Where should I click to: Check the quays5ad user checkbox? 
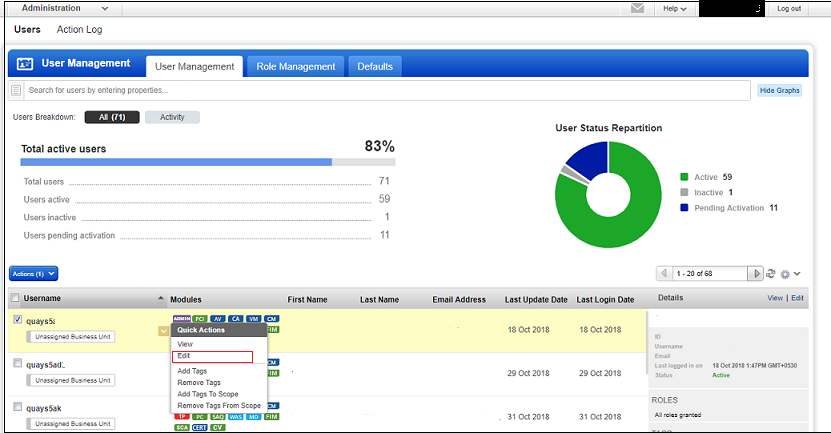(x=17, y=363)
